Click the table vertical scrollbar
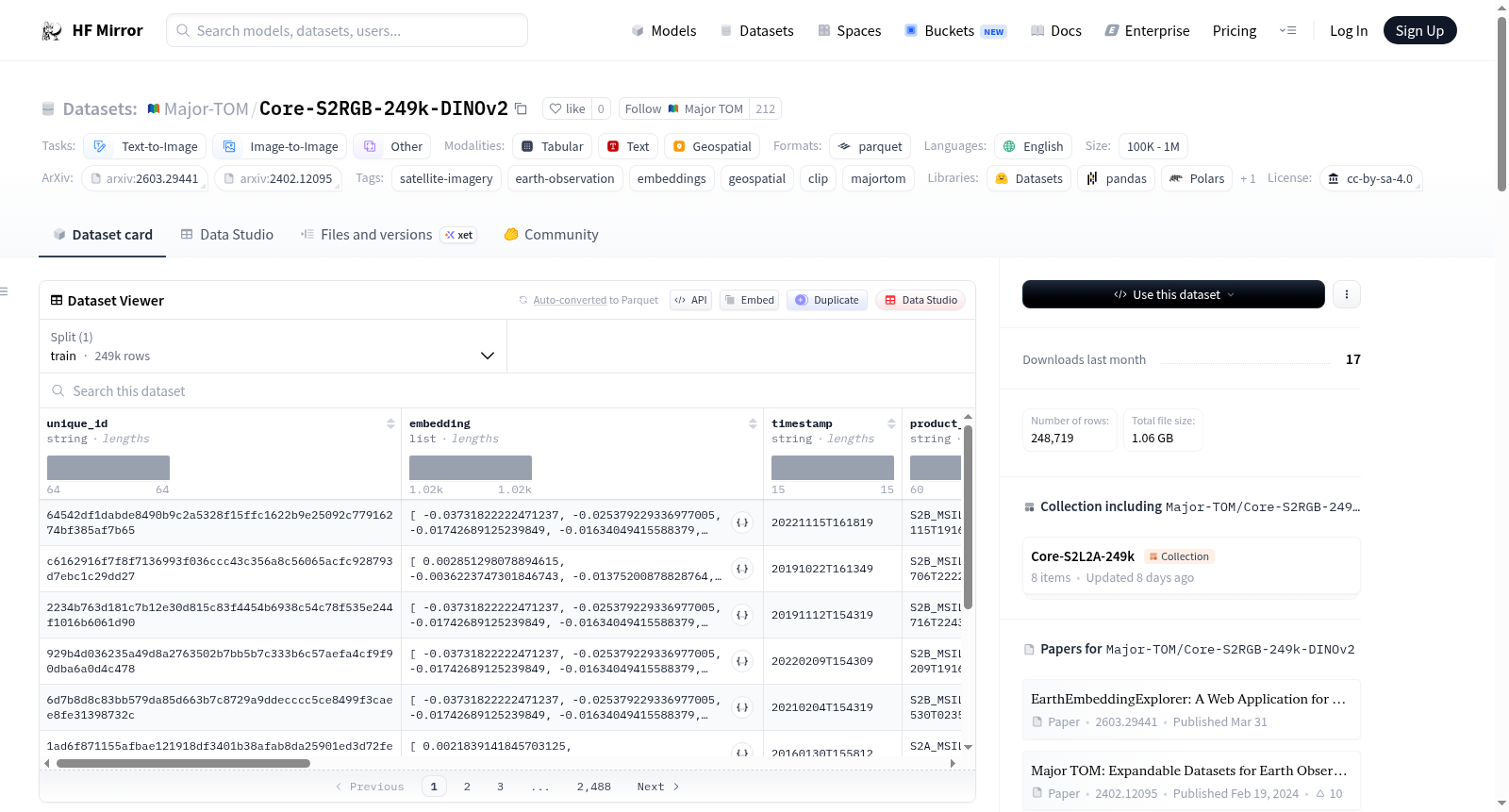The image size is (1509, 812). (x=968, y=518)
